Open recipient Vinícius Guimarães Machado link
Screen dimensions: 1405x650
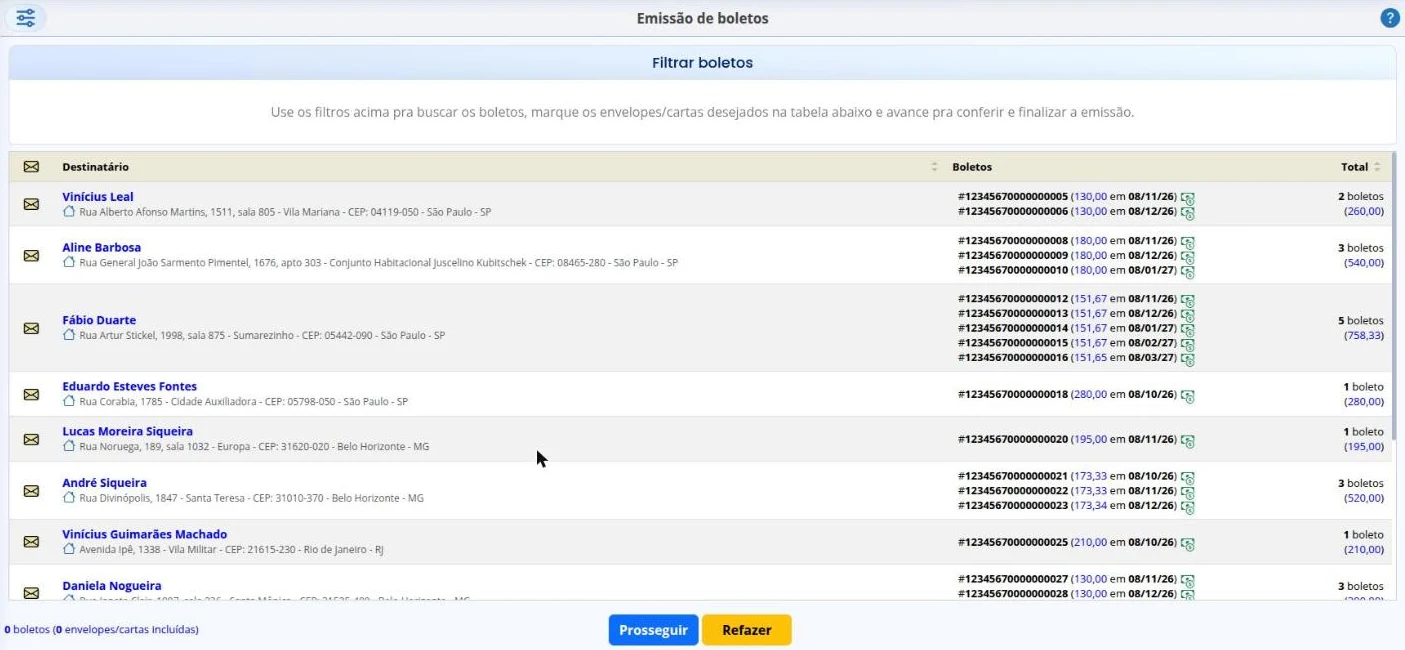coord(144,534)
